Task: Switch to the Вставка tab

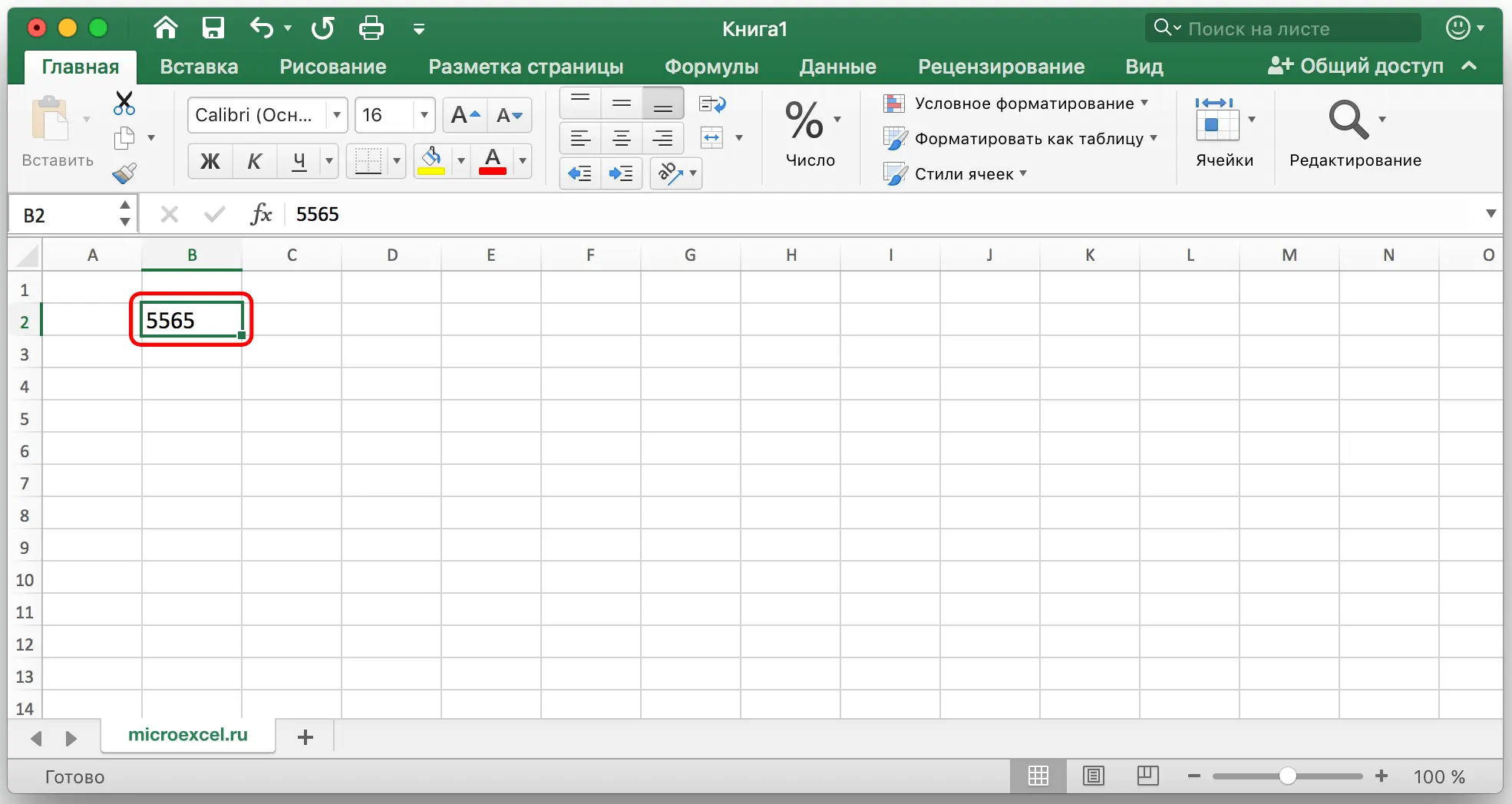Action: 199,67
